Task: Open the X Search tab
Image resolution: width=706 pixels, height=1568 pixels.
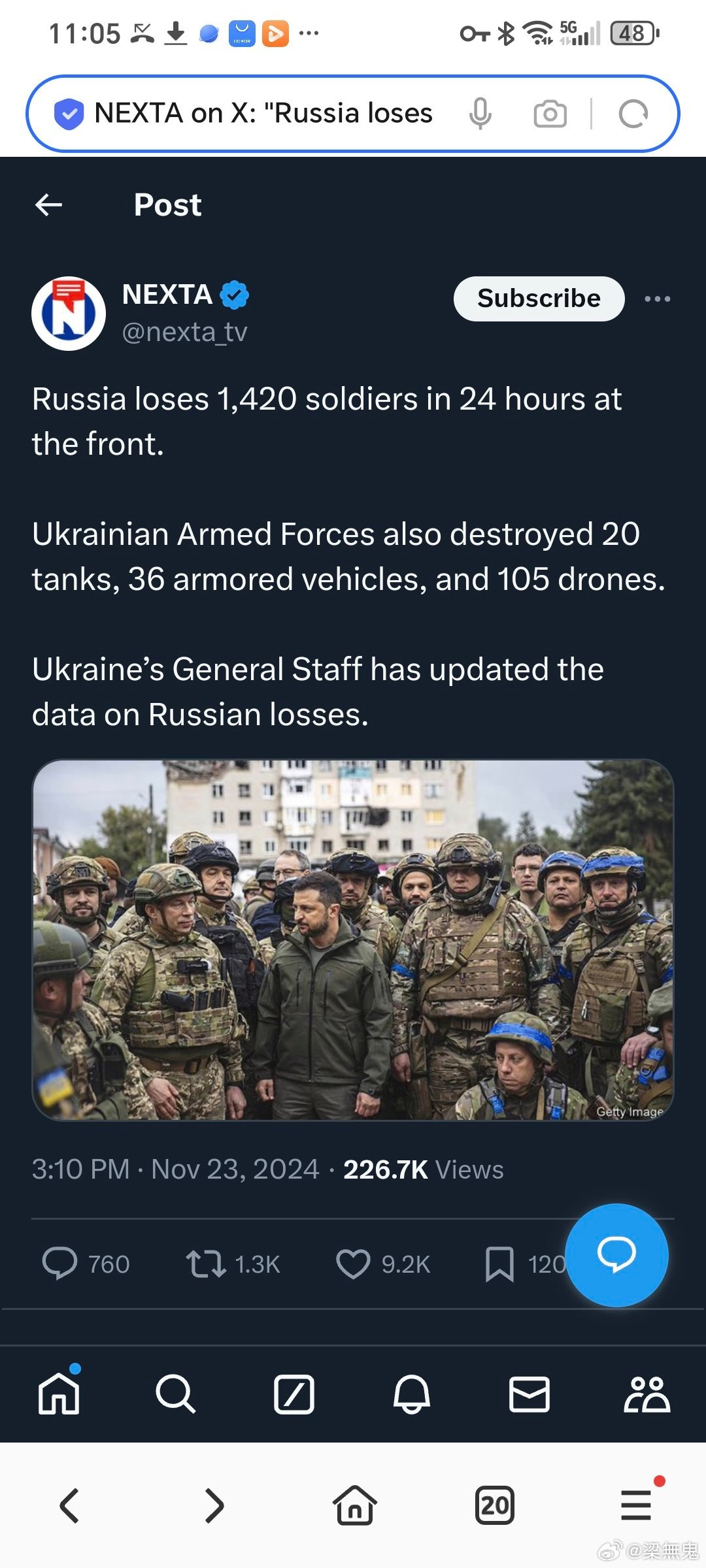Action: (176, 1394)
